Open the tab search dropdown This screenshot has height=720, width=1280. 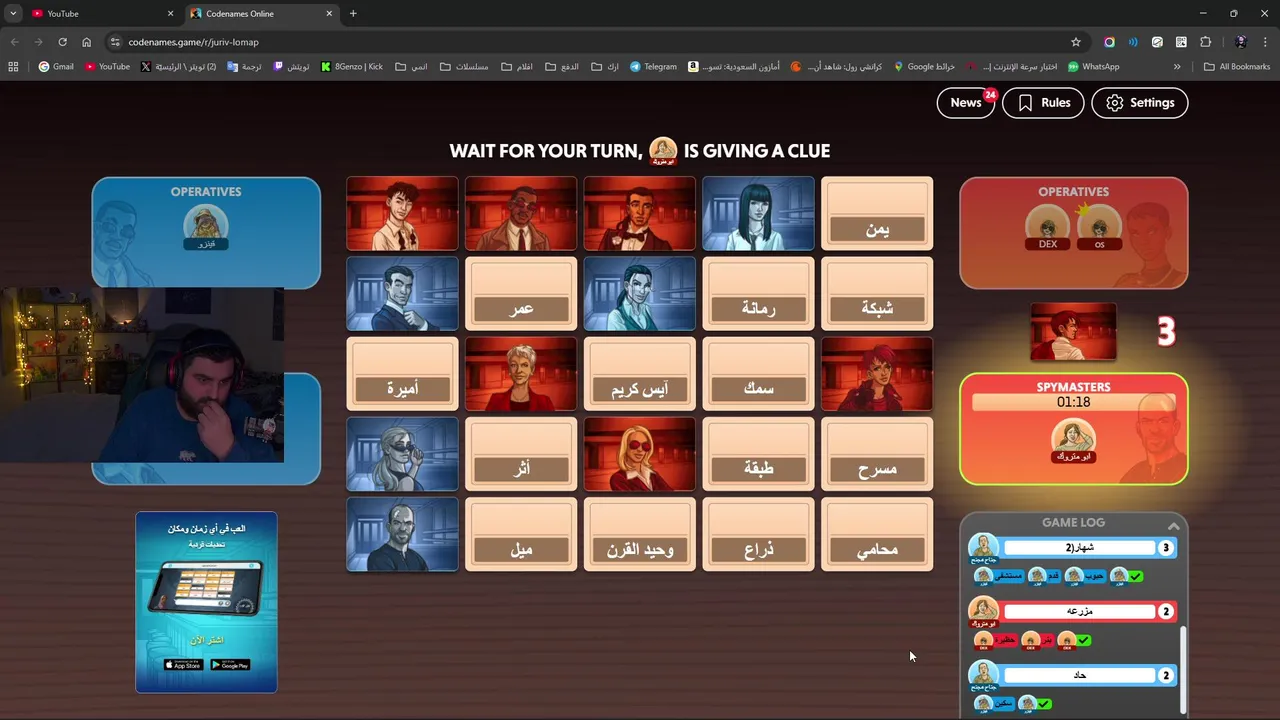pyautogui.click(x=13, y=14)
